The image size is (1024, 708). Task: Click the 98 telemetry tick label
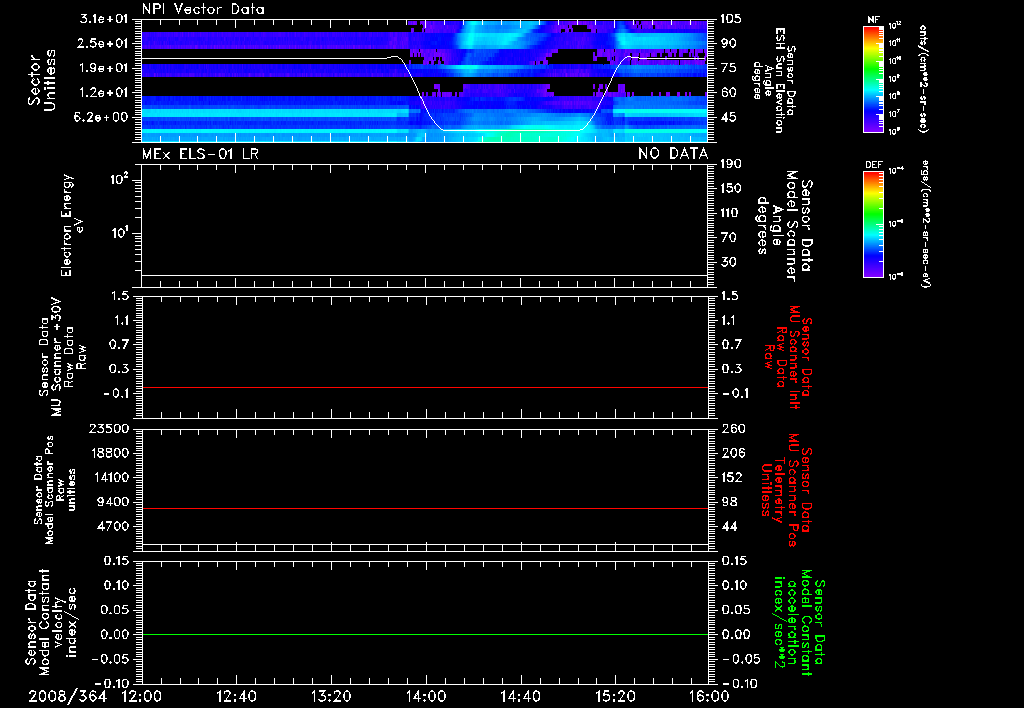click(x=729, y=502)
